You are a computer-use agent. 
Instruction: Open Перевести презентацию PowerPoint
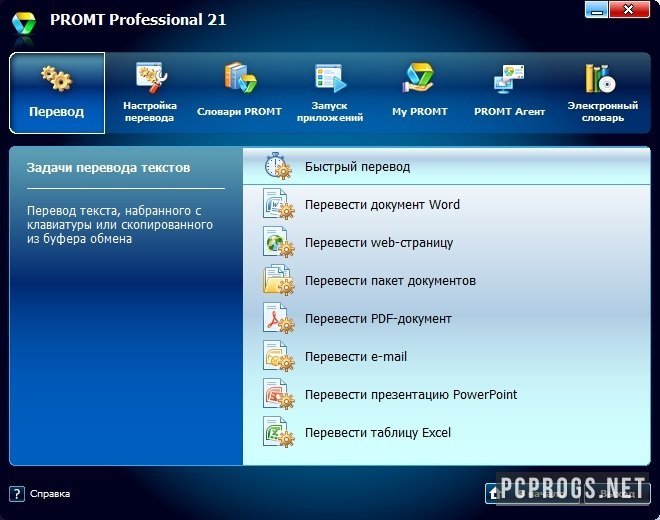point(410,395)
